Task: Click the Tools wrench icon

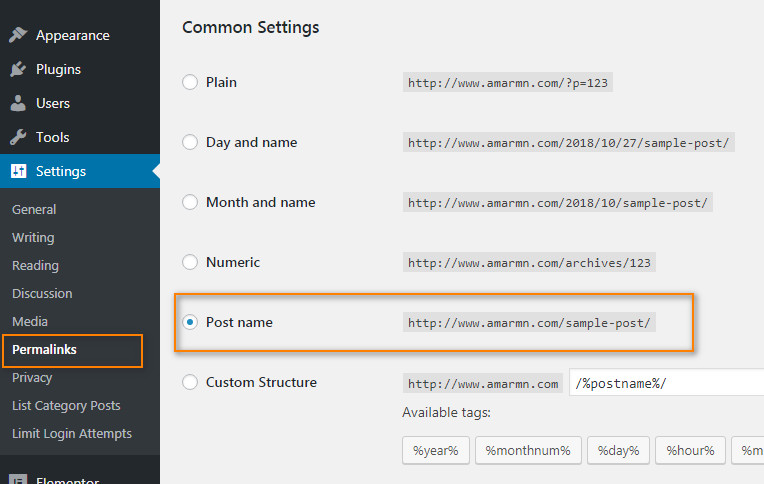Action: [18, 137]
